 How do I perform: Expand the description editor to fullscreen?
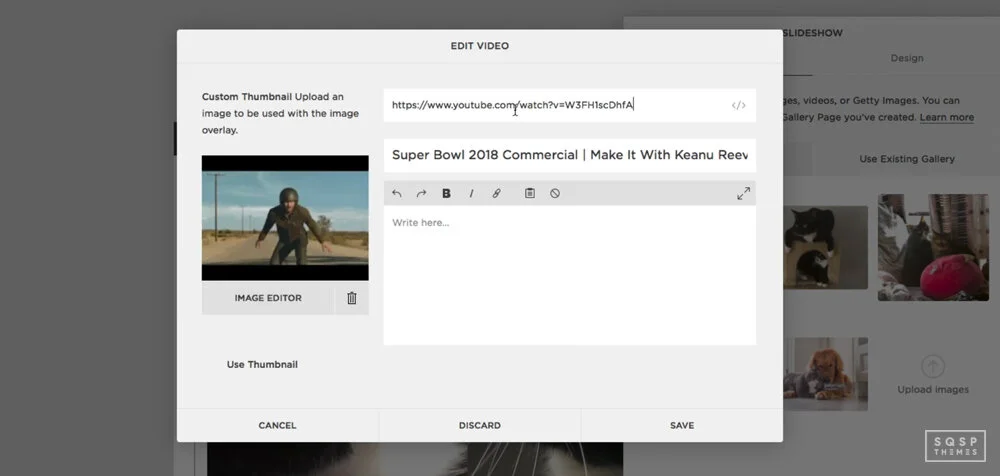coord(744,193)
